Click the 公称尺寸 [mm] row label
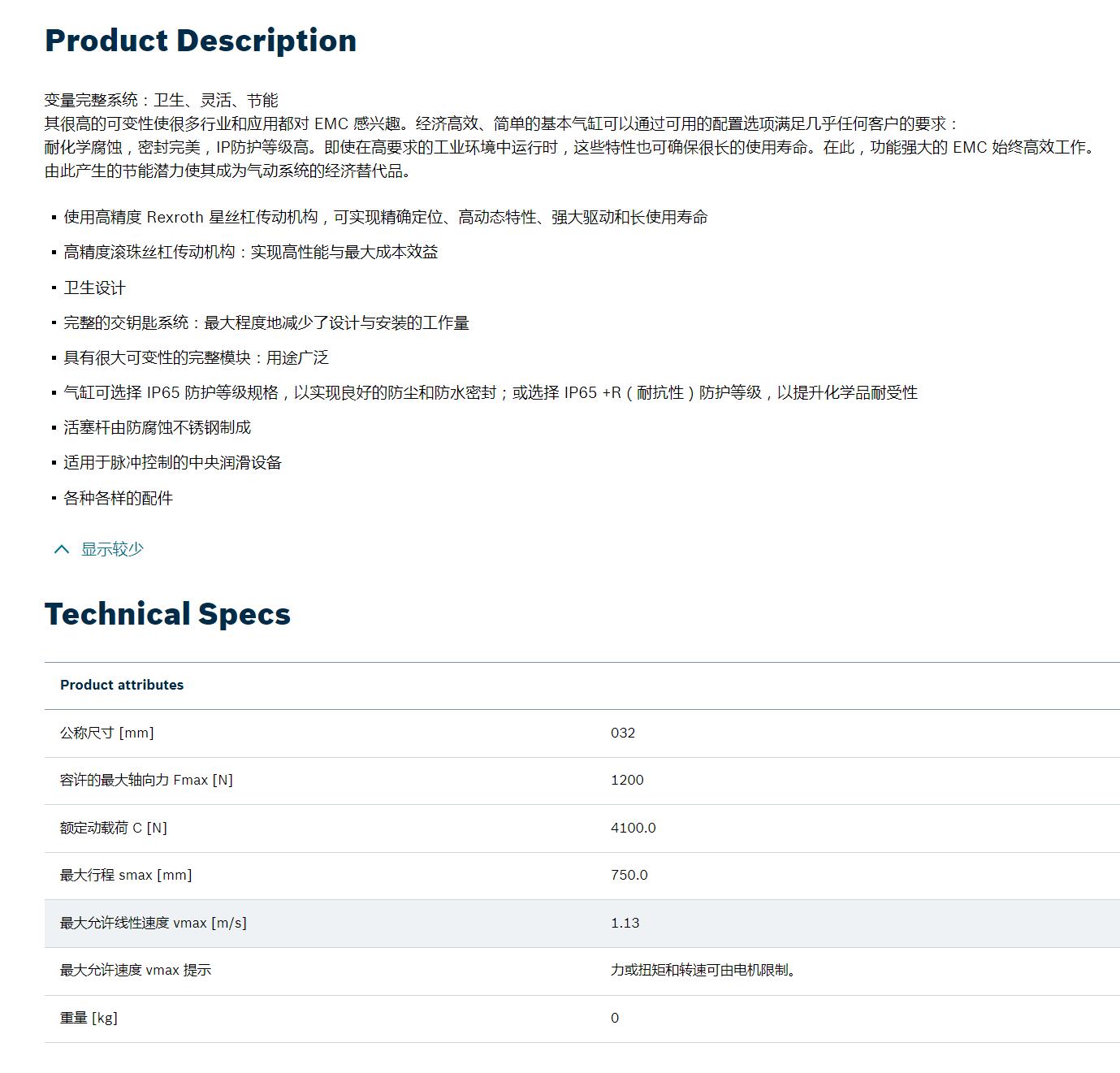Image resolution: width=1120 pixels, height=1073 pixels. (107, 733)
